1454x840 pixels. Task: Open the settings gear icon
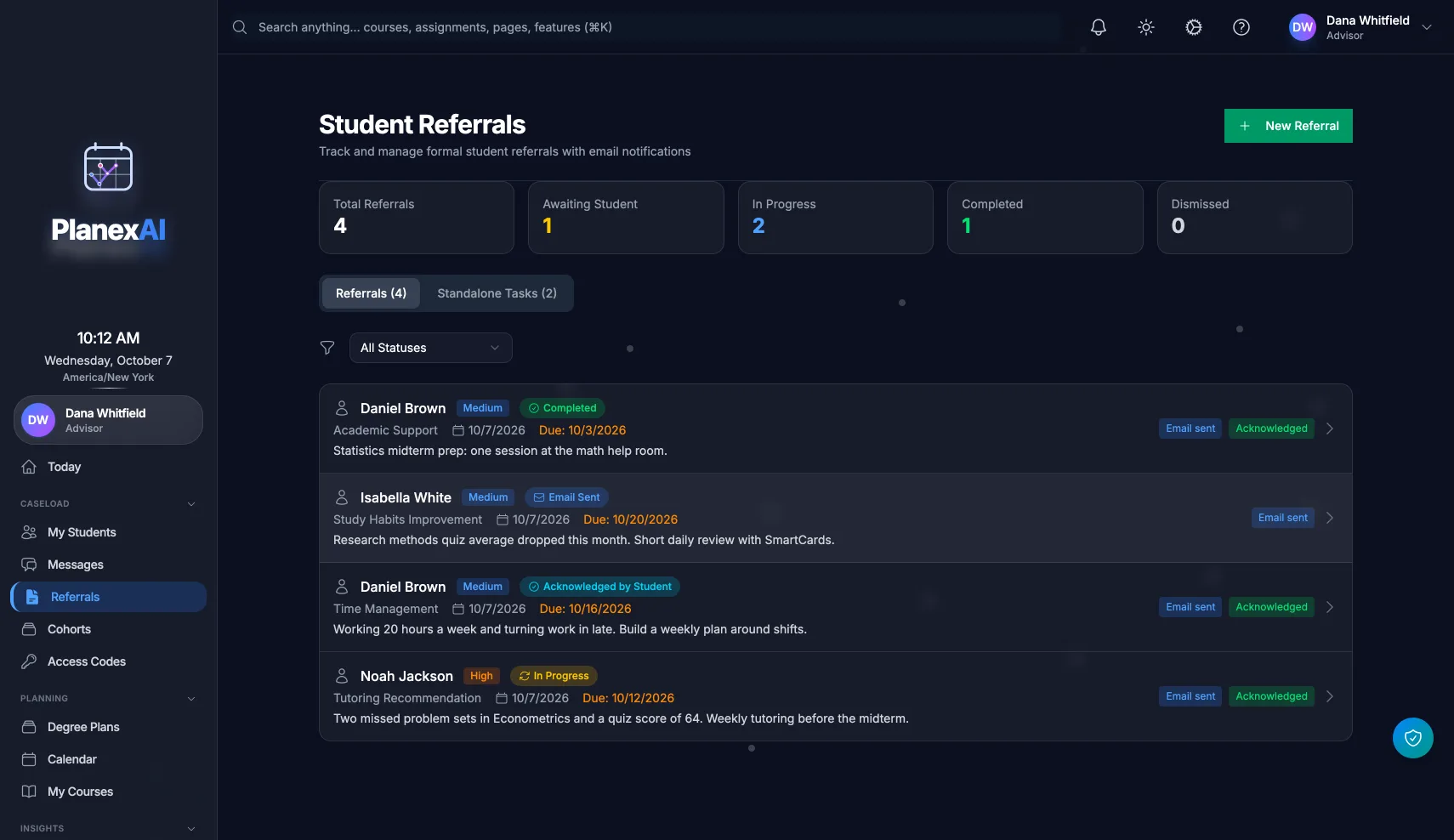point(1194,27)
